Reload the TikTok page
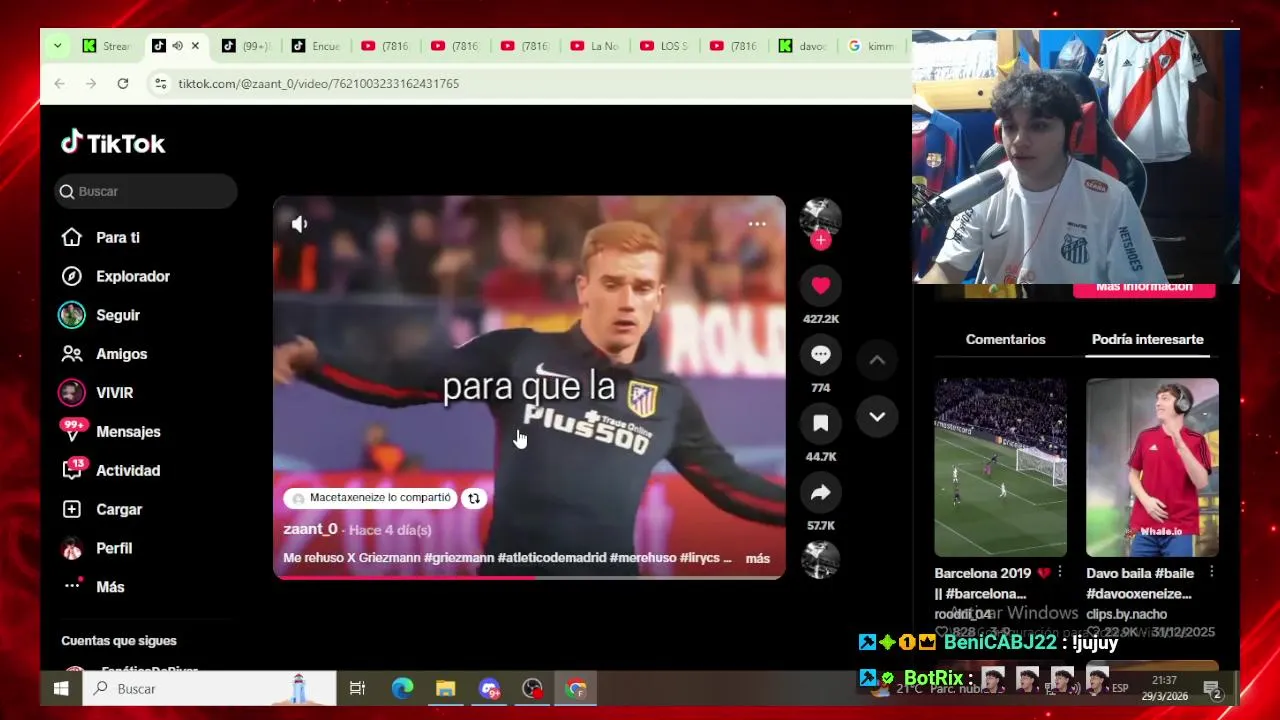 coord(123,84)
